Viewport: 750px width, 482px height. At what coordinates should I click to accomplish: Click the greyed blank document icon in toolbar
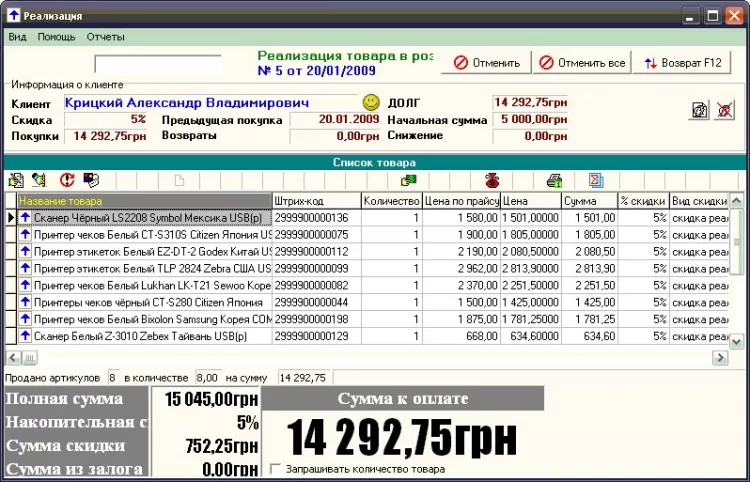179,181
